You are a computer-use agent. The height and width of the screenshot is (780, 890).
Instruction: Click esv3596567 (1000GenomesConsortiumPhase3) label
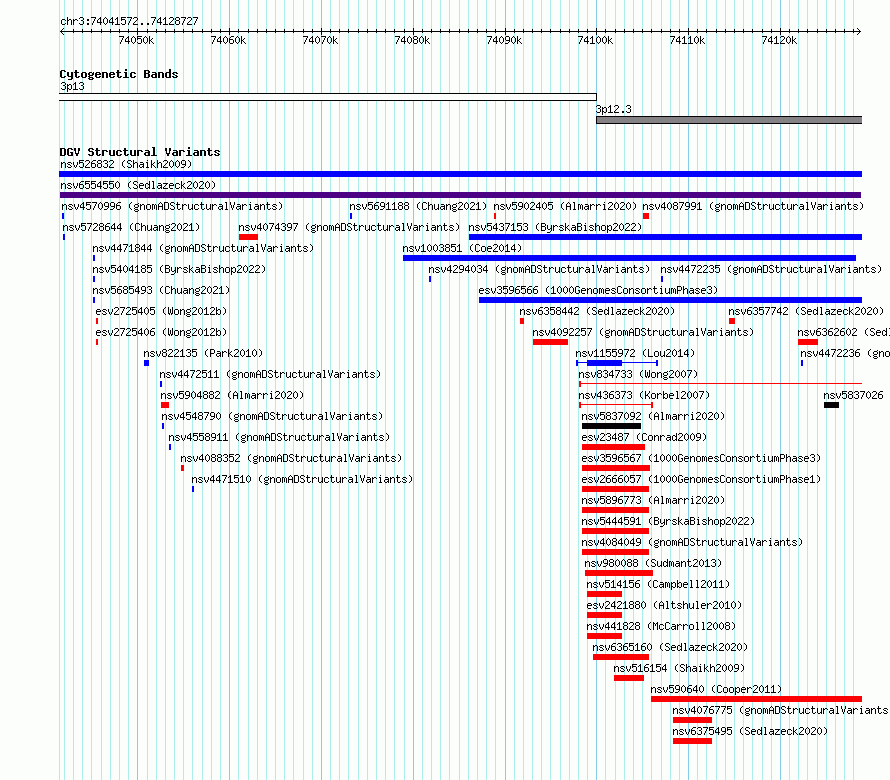tap(702, 458)
